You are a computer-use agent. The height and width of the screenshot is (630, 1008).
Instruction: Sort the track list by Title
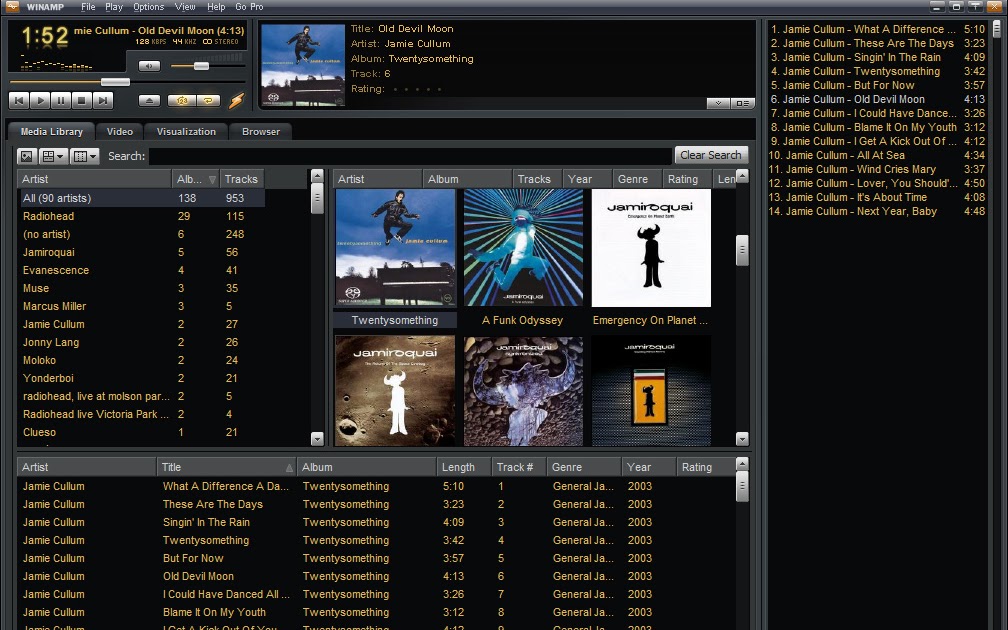[x=226, y=467]
